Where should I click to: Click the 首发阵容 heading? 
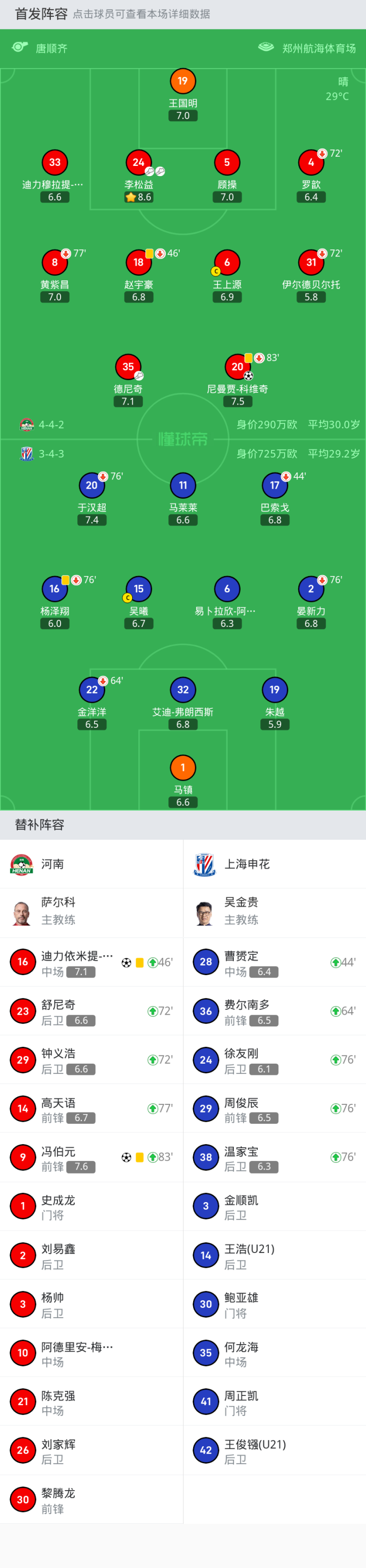[x=41, y=14]
